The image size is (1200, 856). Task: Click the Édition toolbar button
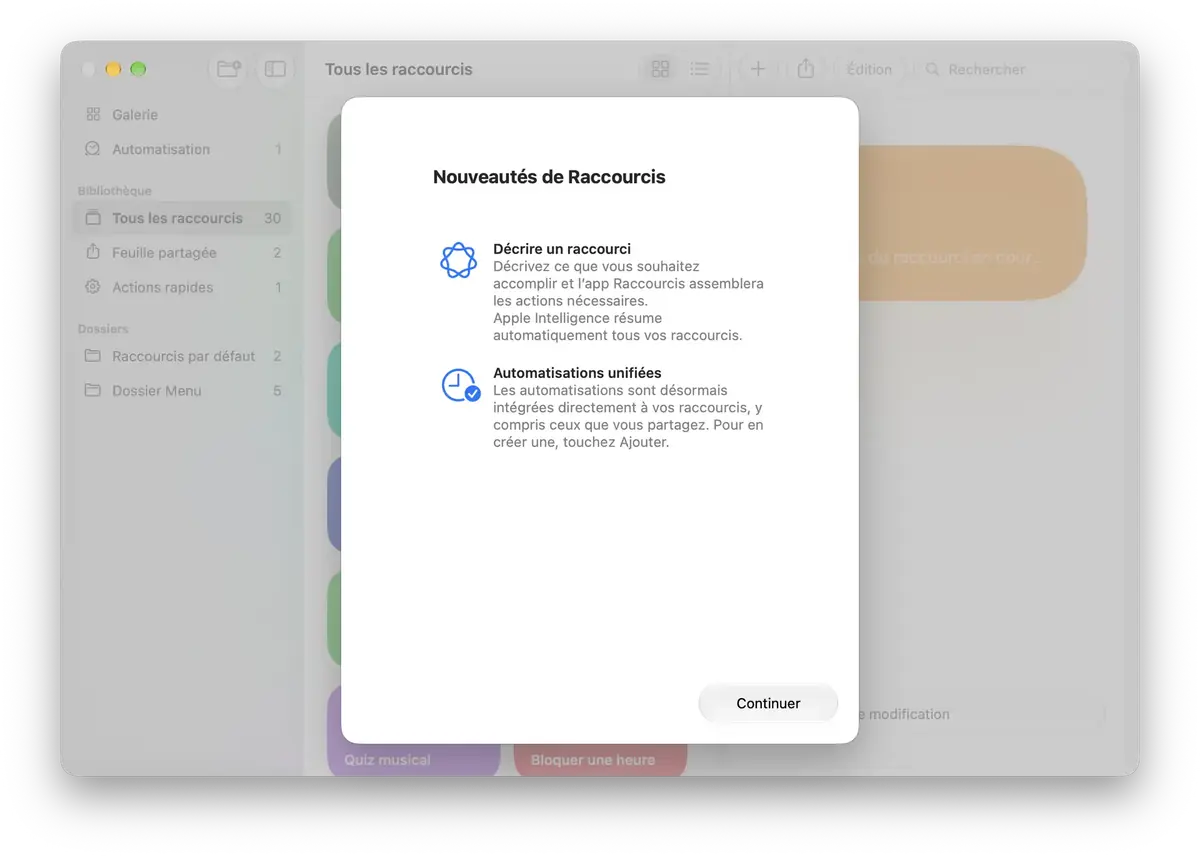869,69
